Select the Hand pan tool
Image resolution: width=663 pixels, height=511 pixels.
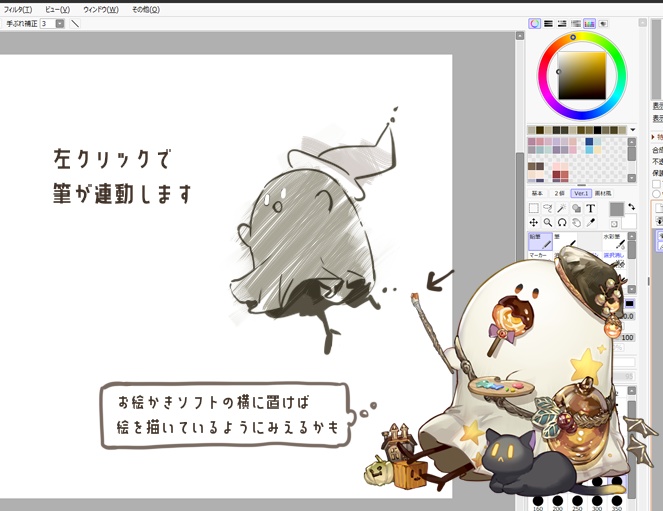click(576, 222)
